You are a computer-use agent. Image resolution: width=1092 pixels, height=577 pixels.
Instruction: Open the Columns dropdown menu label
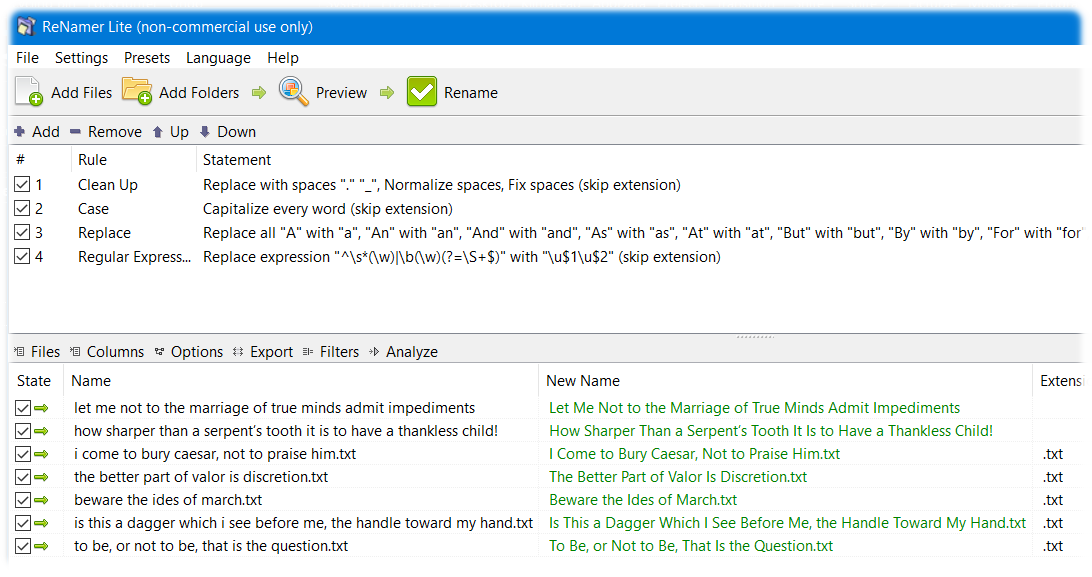click(x=115, y=351)
